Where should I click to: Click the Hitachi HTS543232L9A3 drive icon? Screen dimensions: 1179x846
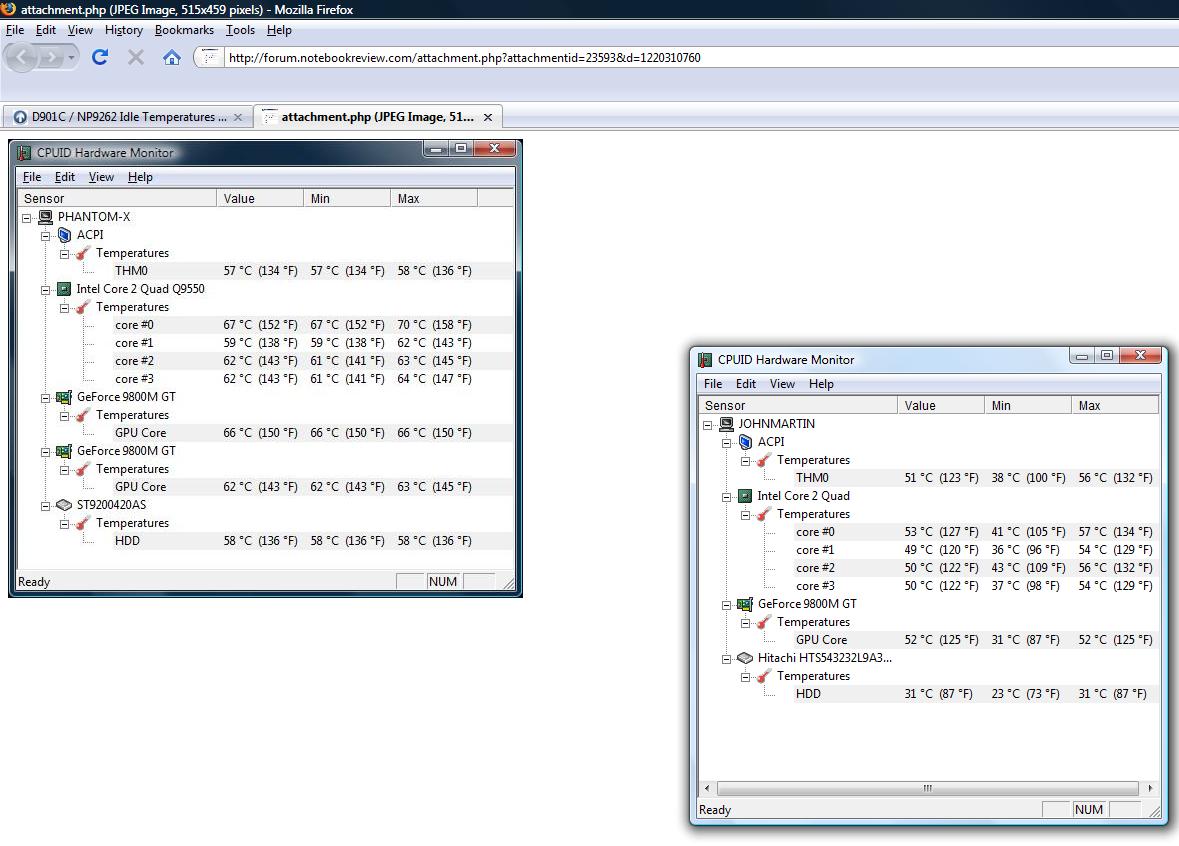pyautogui.click(x=745, y=658)
